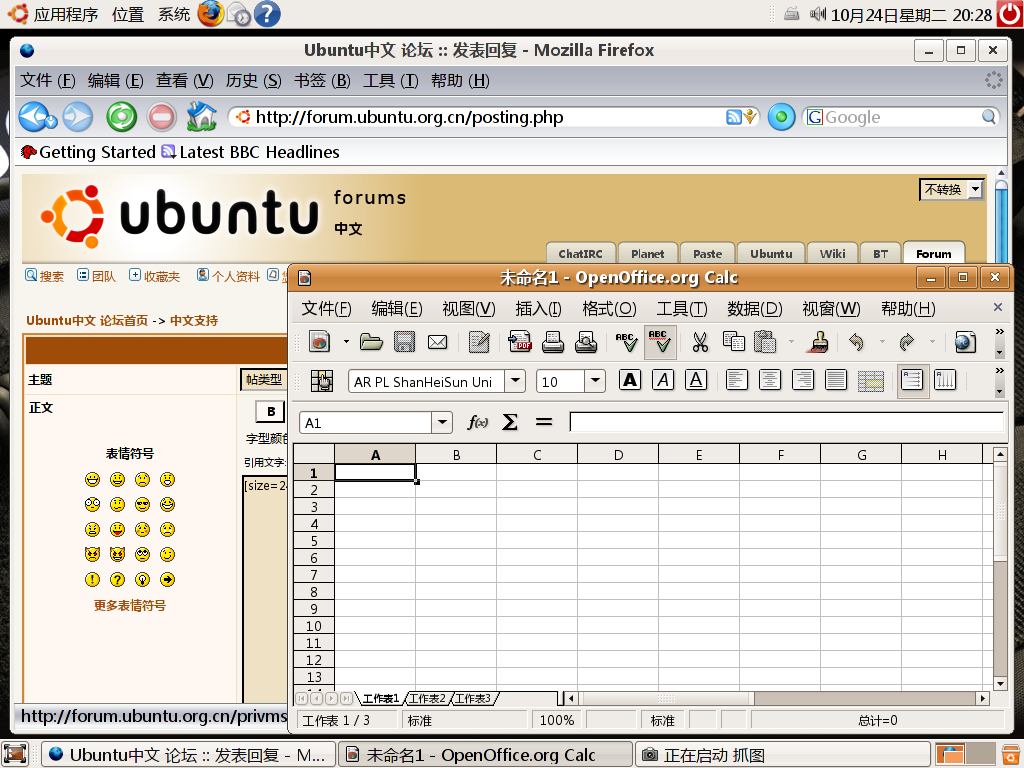Viewport: 1024px width, 768px height.
Task: Open Page Preview in Calc toolbar
Action: tap(586, 342)
